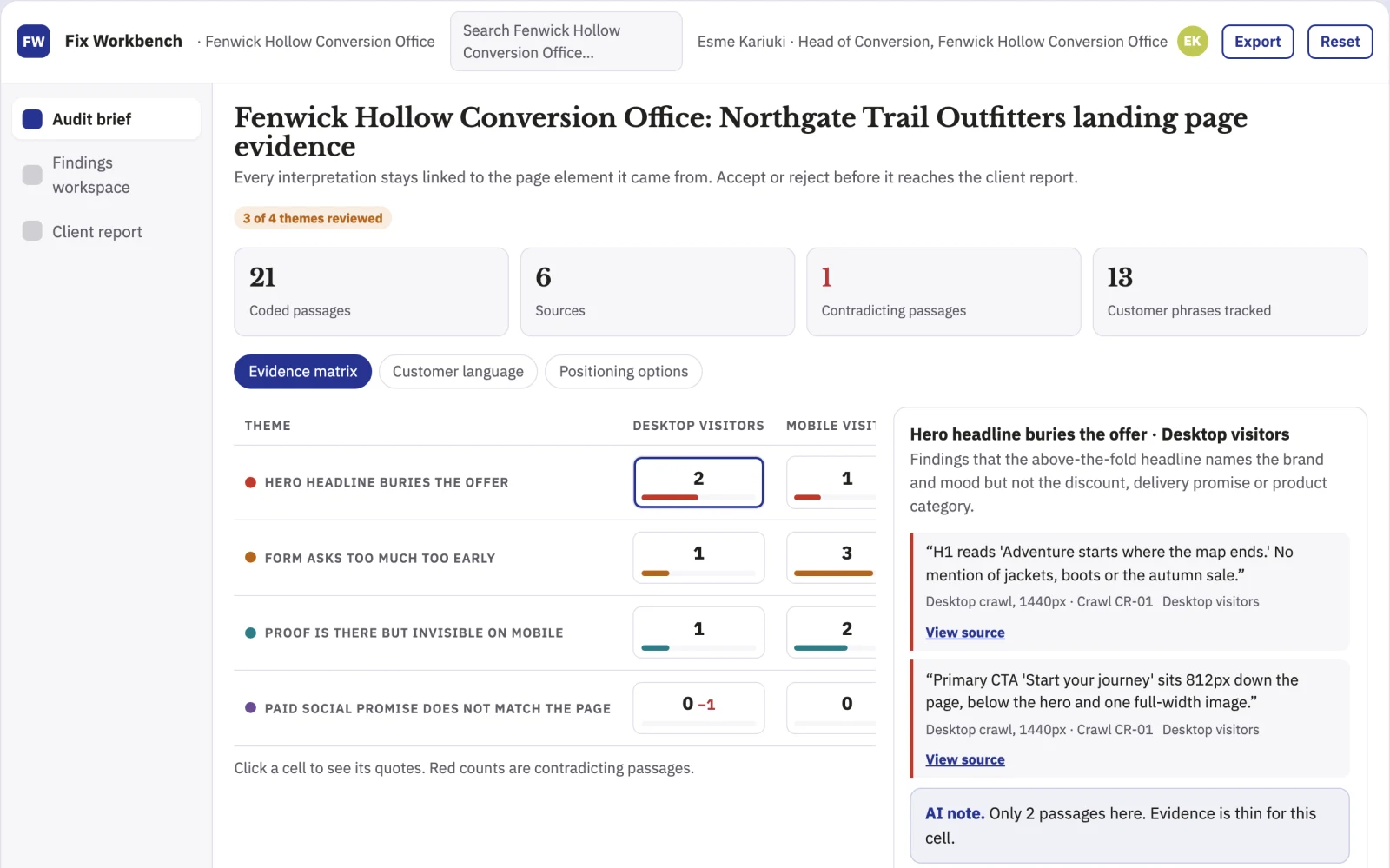Click Crawl CR-01 tag on H1 quote
Viewport: 1390px width, 868px height.
pyautogui.click(x=1115, y=601)
